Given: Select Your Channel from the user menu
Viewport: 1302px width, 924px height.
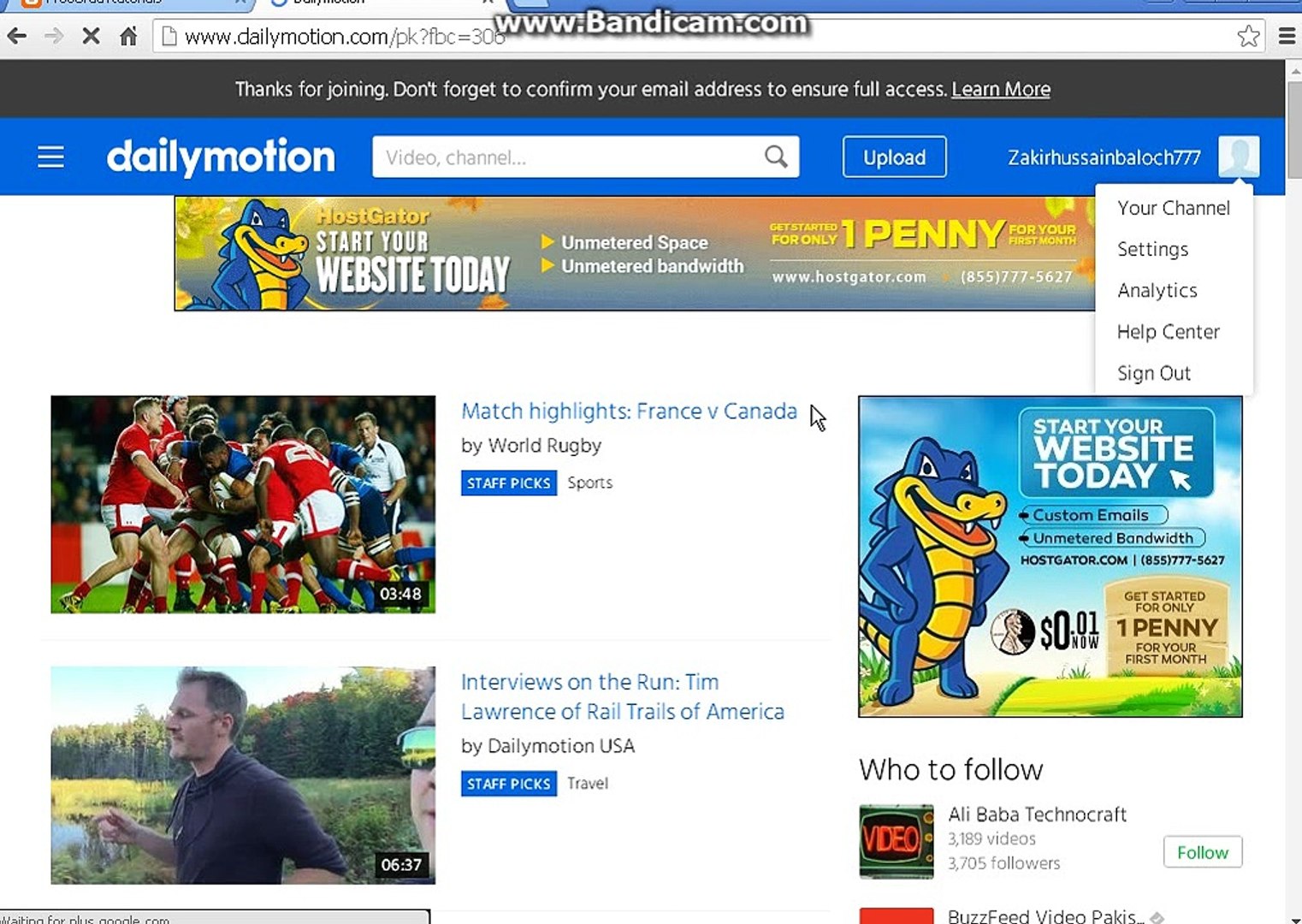Looking at the screenshot, I should (x=1174, y=208).
